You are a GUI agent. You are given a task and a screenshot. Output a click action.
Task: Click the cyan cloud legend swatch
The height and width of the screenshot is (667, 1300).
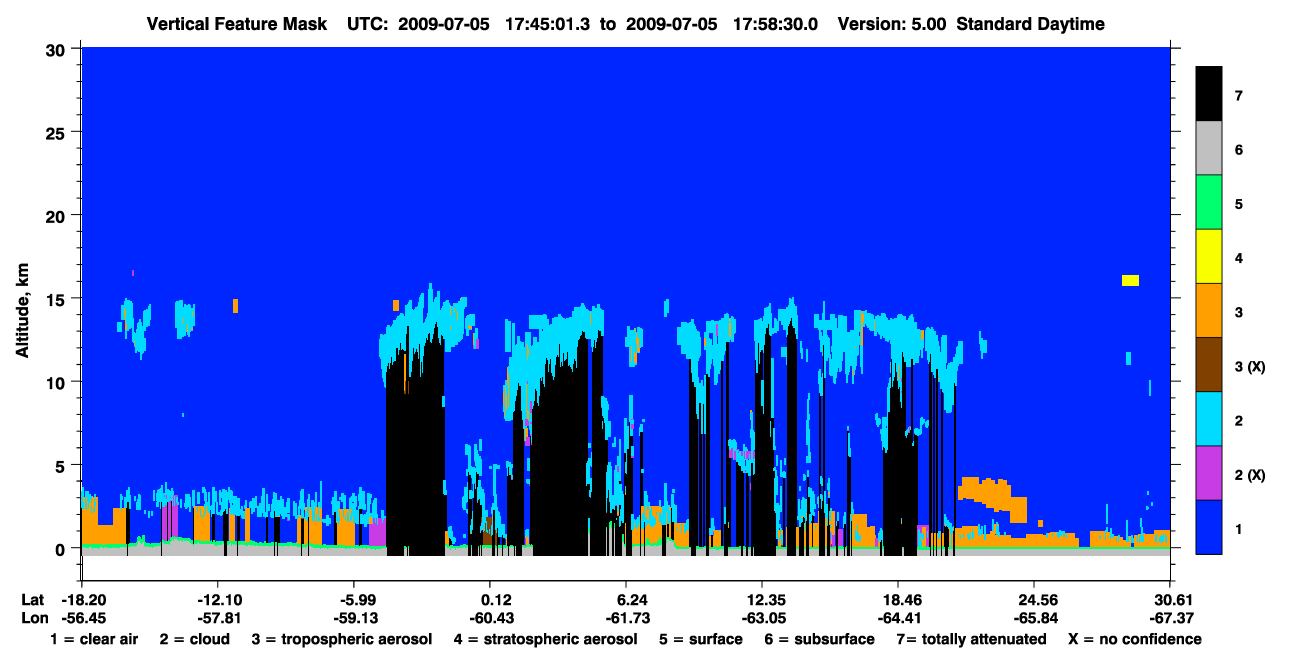(1209, 420)
